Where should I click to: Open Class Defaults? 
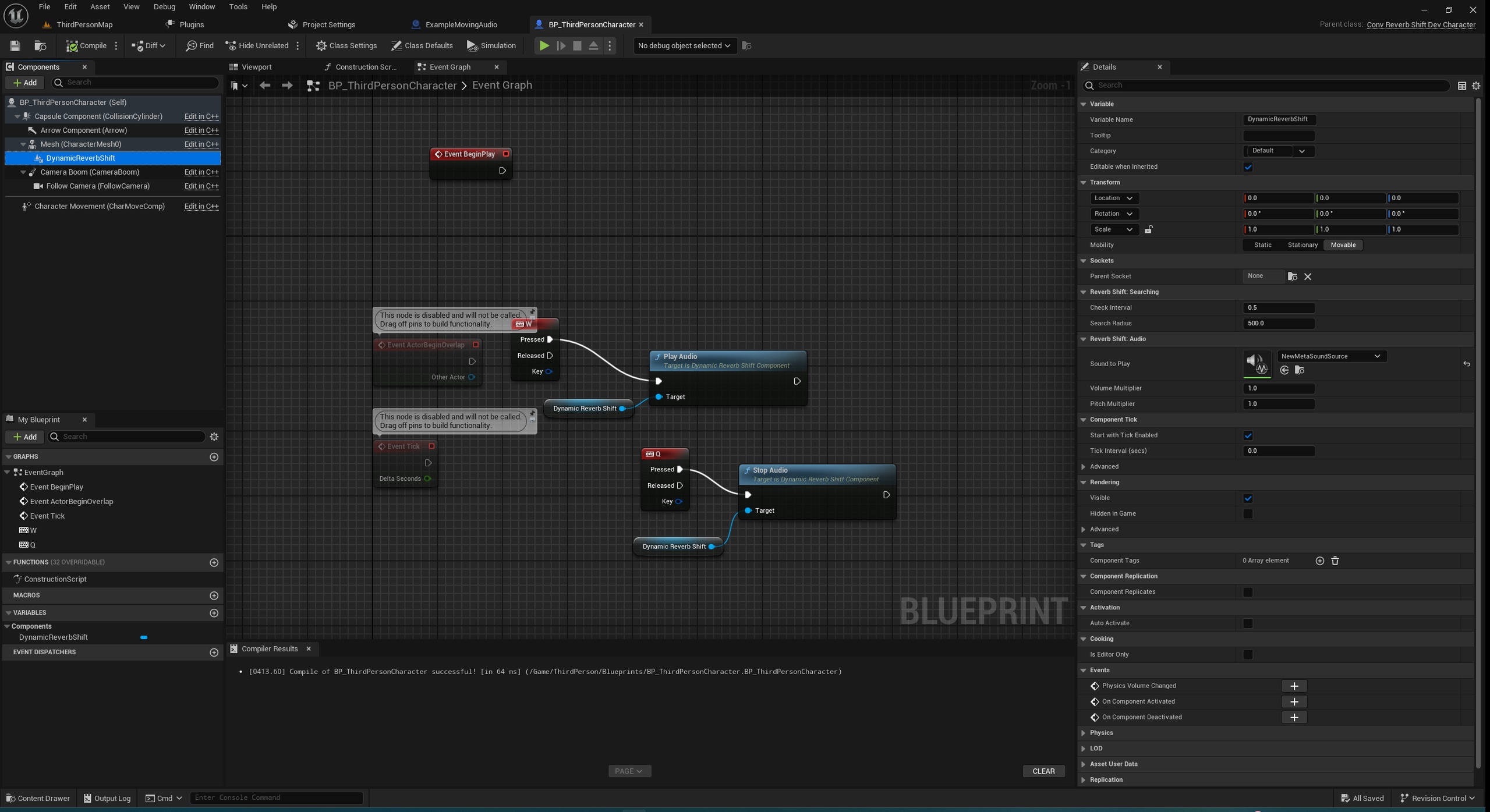[422, 45]
